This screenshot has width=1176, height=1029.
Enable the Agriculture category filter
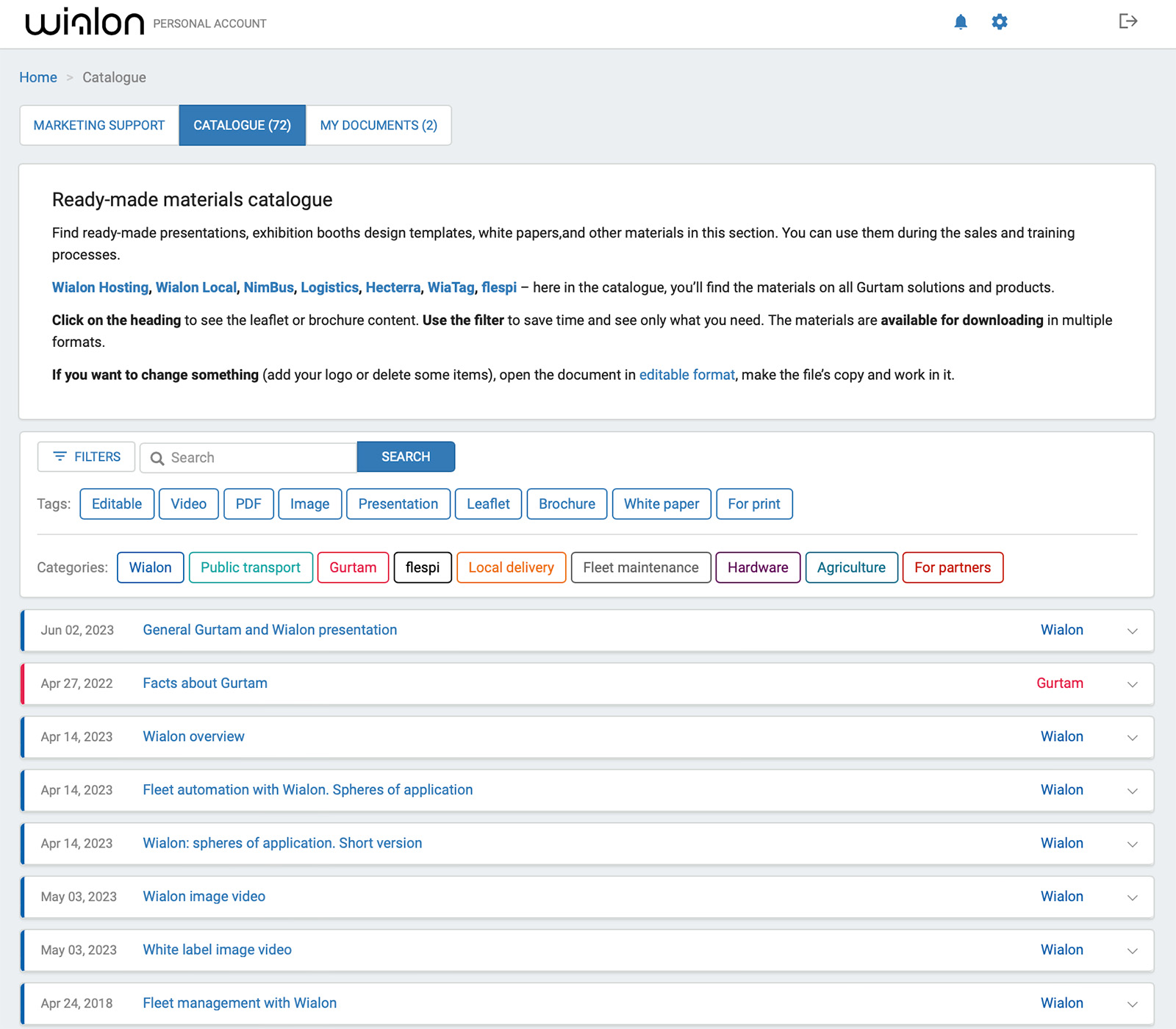click(850, 567)
